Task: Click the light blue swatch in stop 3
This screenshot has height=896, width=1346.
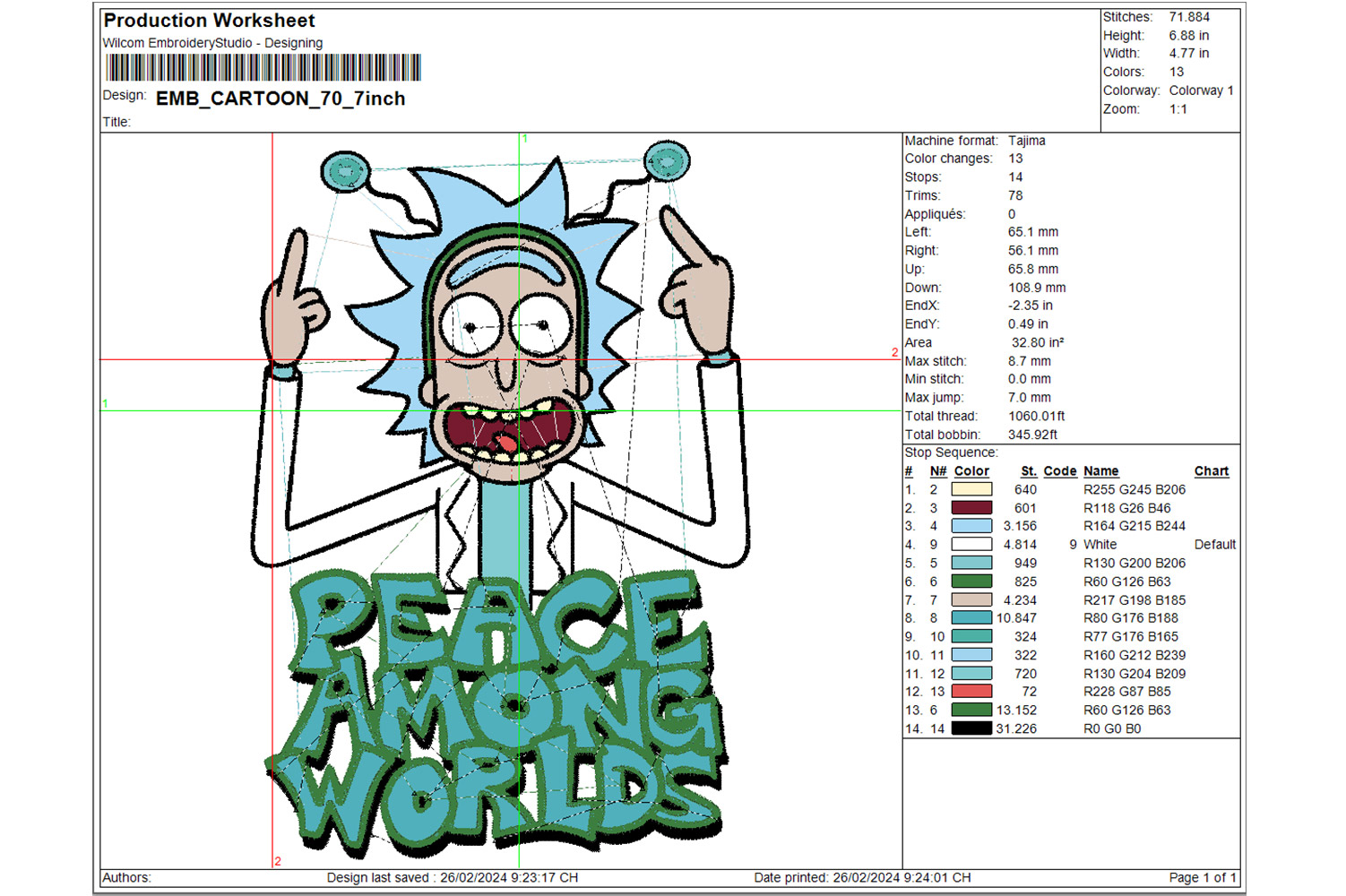Action: 971,526
